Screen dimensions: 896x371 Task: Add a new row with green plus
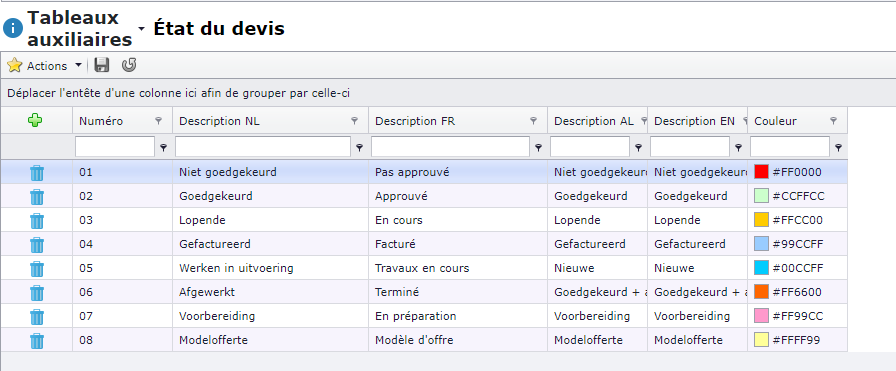pyautogui.click(x=35, y=120)
